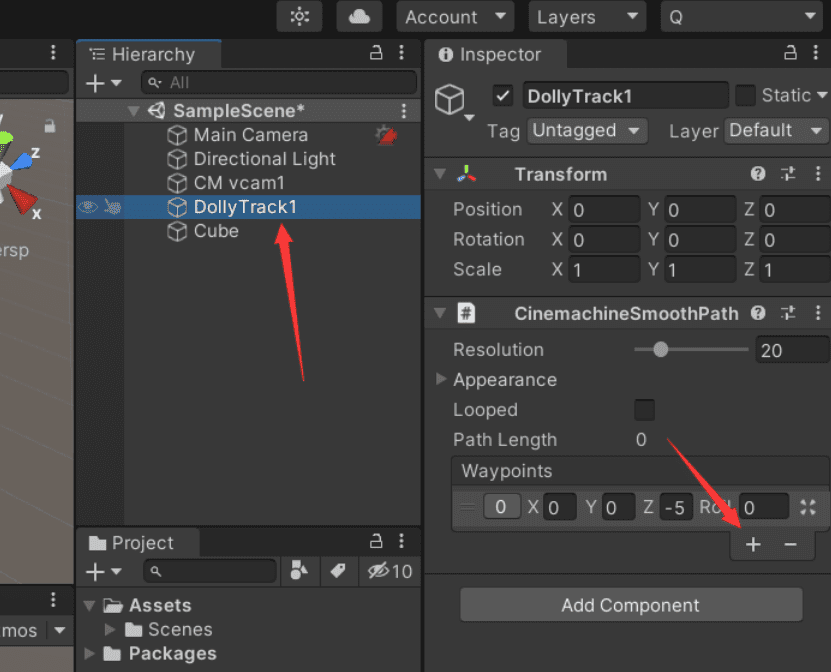Image resolution: width=831 pixels, height=672 pixels.
Task: Open the Layer dropdown showing Default
Action: pos(776,131)
